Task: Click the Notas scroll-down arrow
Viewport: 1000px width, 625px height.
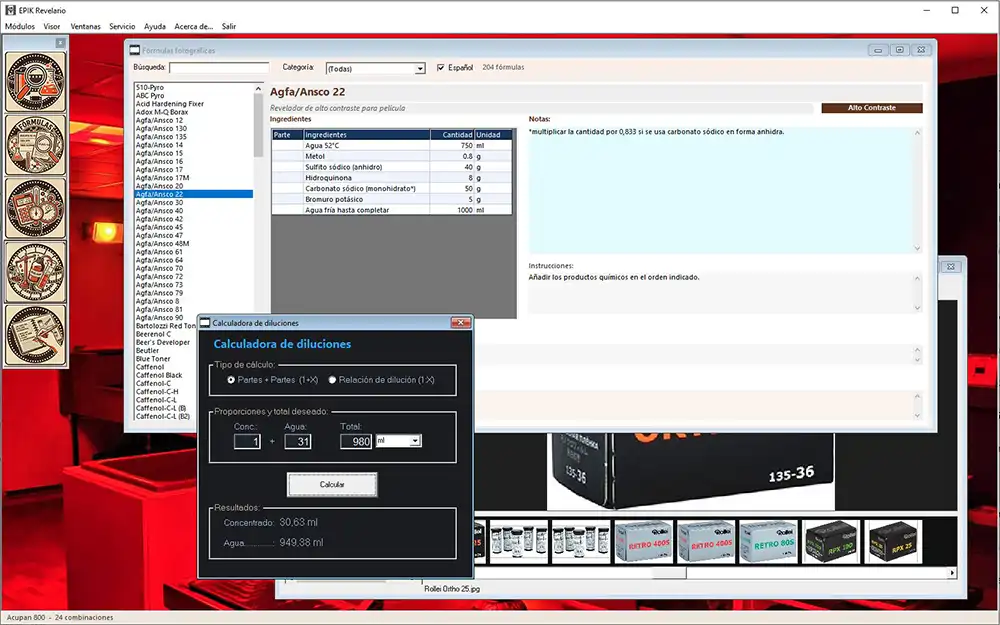Action: click(x=917, y=248)
